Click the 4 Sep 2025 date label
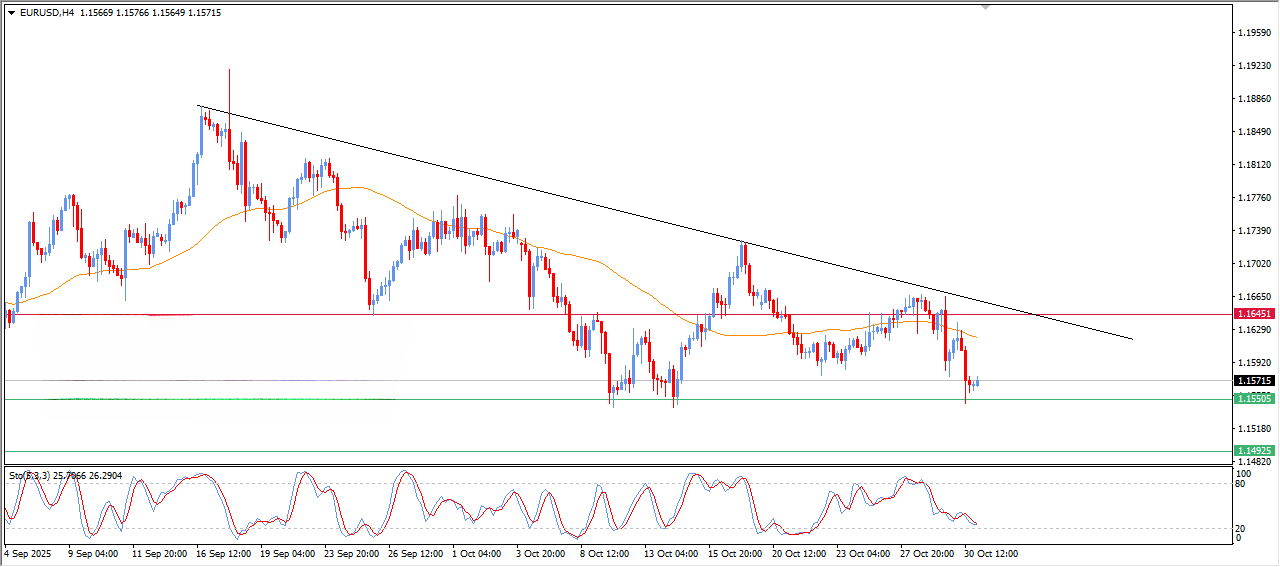 (29, 553)
